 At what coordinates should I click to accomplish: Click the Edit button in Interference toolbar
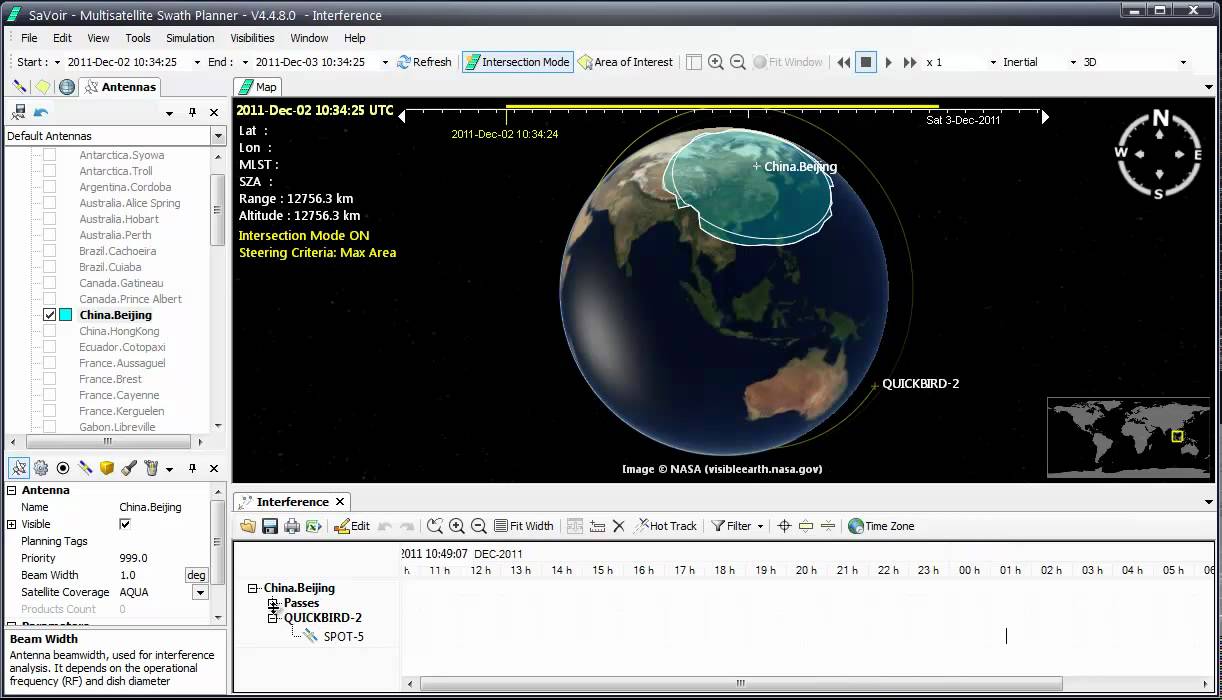tap(352, 526)
